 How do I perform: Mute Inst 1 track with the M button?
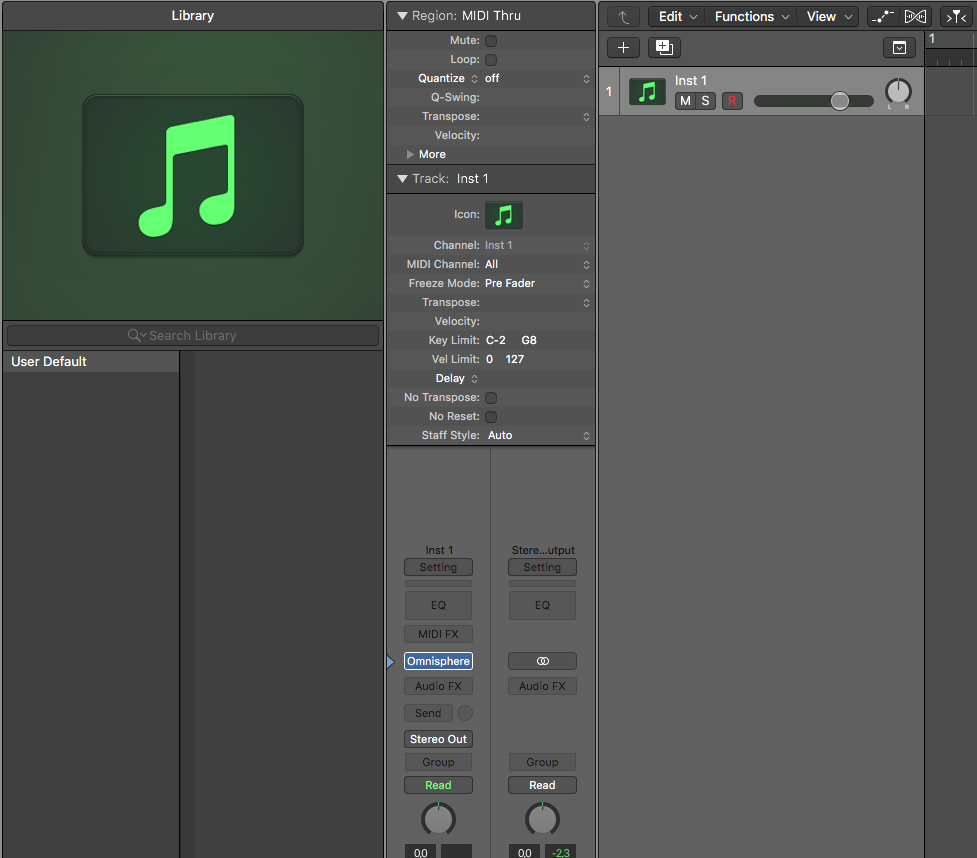tap(685, 101)
